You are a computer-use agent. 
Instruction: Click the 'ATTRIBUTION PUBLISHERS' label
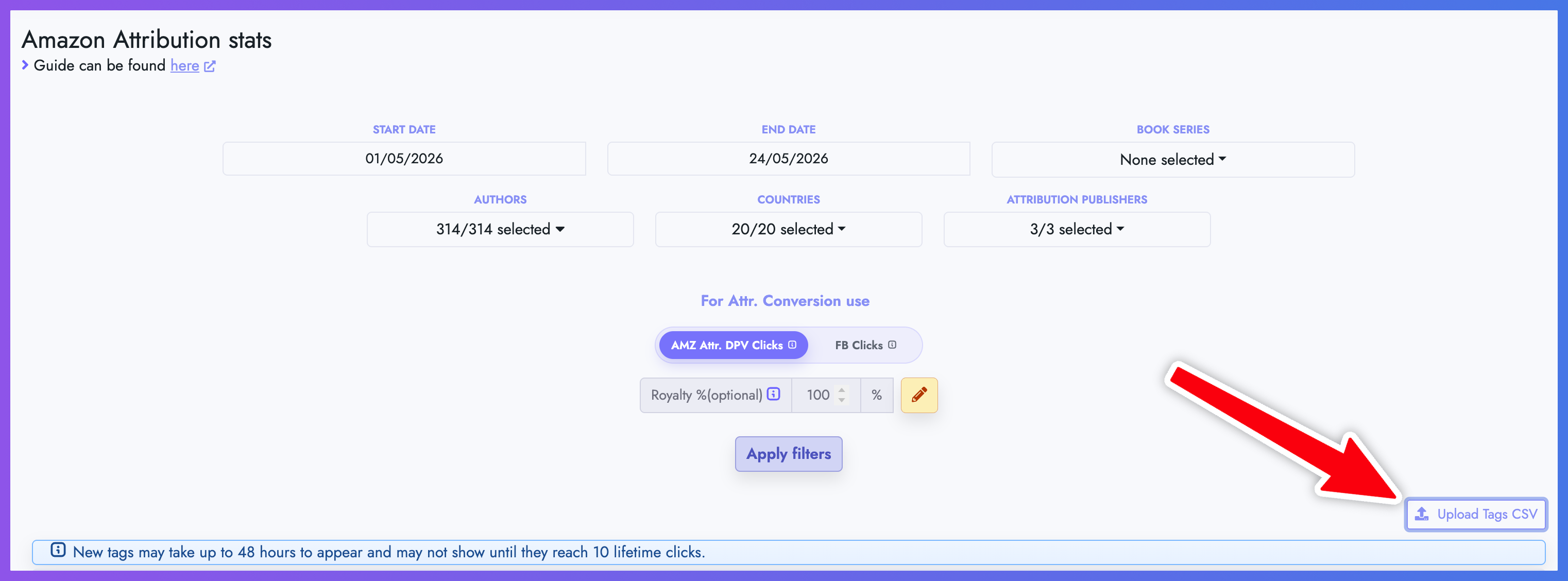point(1076,199)
